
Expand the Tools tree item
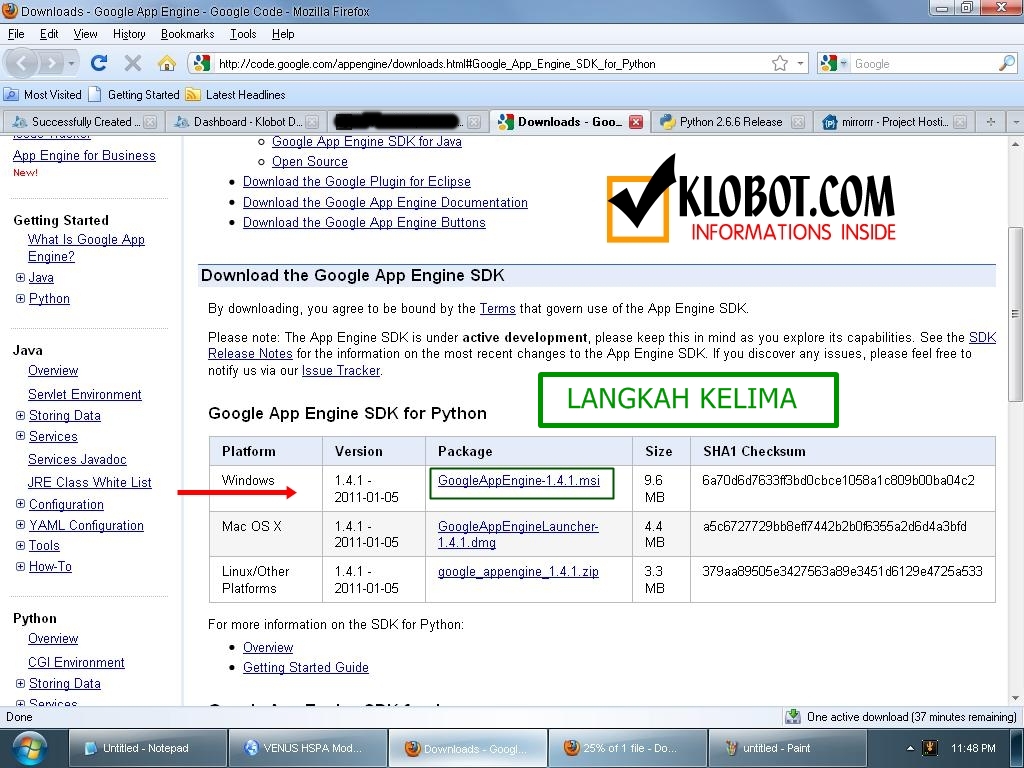pyautogui.click(x=20, y=545)
